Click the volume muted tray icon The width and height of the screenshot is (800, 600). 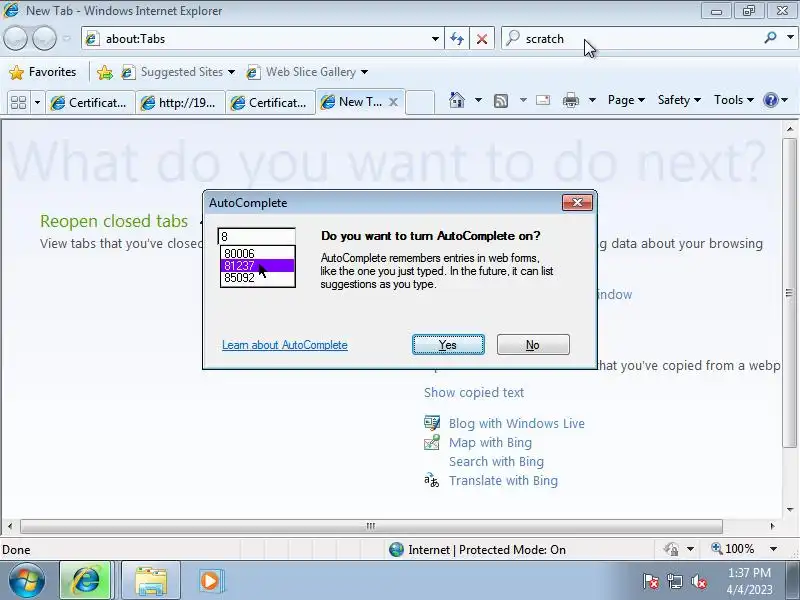(x=698, y=581)
